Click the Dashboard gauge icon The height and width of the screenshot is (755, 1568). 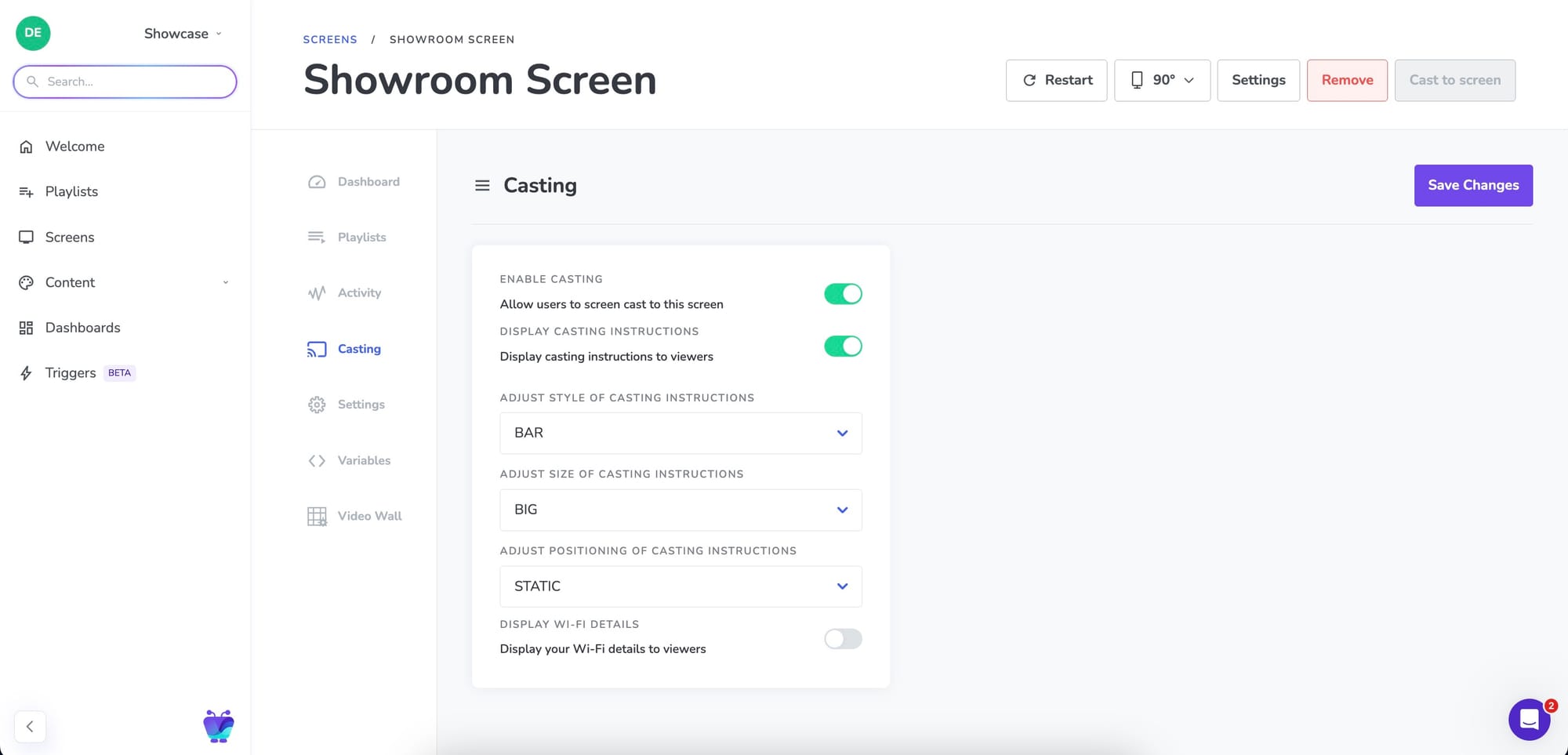pyautogui.click(x=317, y=182)
